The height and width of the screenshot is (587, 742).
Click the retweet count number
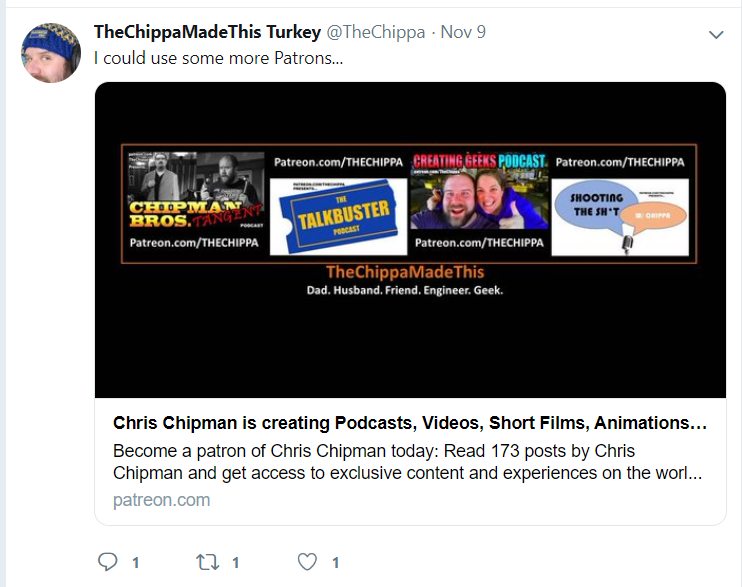[x=235, y=562]
